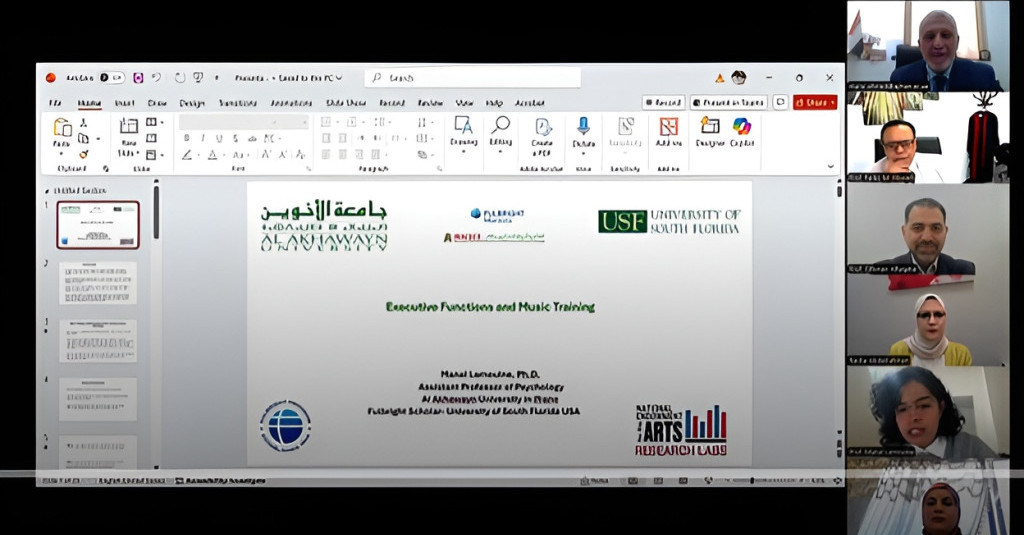Collapse the ribbon with the chevron
1024x535 pixels.
coord(831,167)
